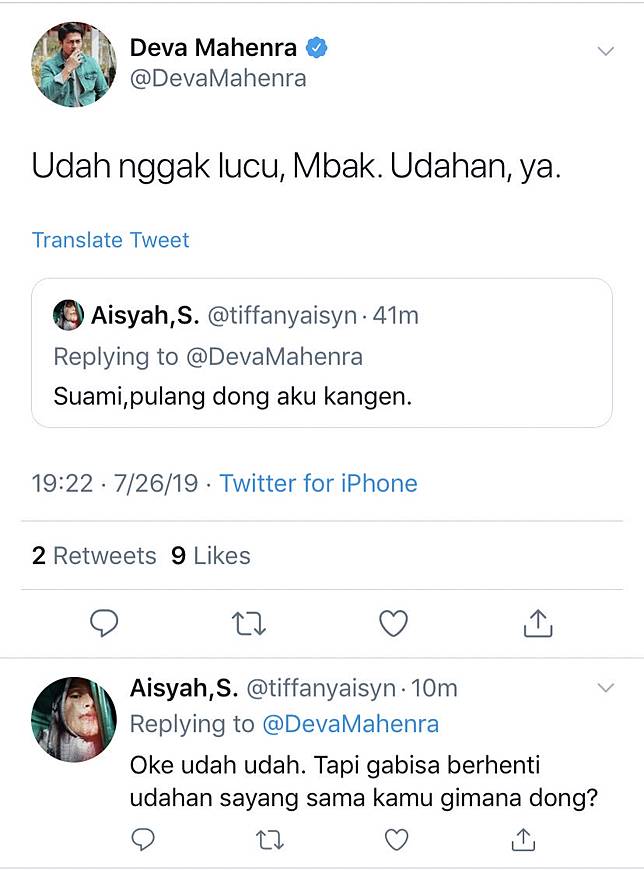644x870 pixels.
Task: Share Aisyah's bottom reply tweet
Action: pos(521,837)
